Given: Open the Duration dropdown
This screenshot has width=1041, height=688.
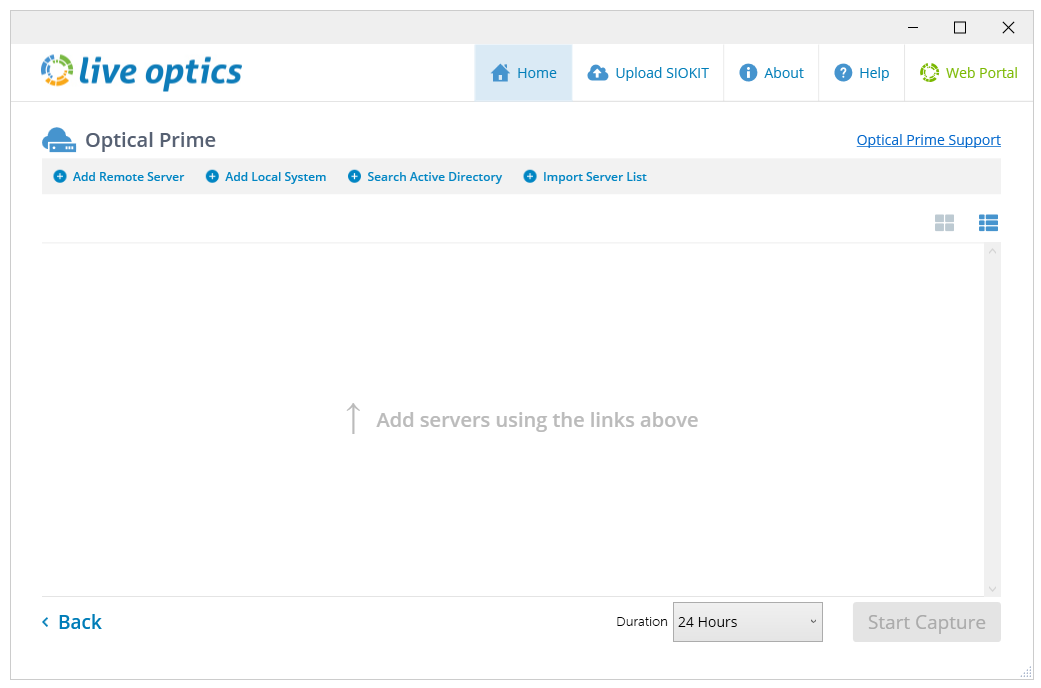Looking at the screenshot, I should 747,621.
